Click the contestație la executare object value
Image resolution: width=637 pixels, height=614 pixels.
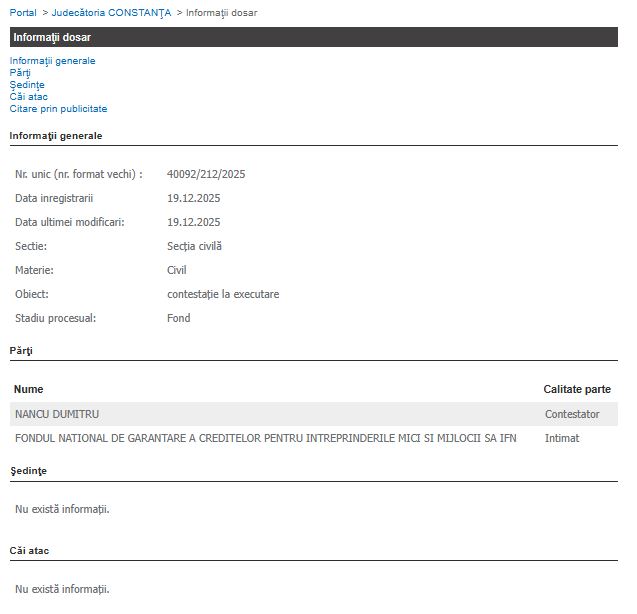[x=223, y=294]
